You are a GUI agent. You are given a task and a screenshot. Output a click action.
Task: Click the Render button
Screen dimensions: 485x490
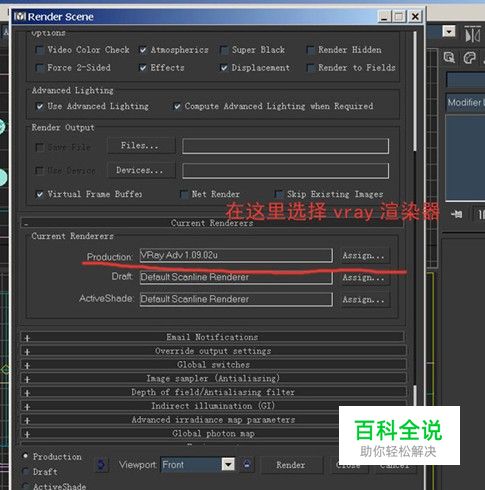pos(291,465)
